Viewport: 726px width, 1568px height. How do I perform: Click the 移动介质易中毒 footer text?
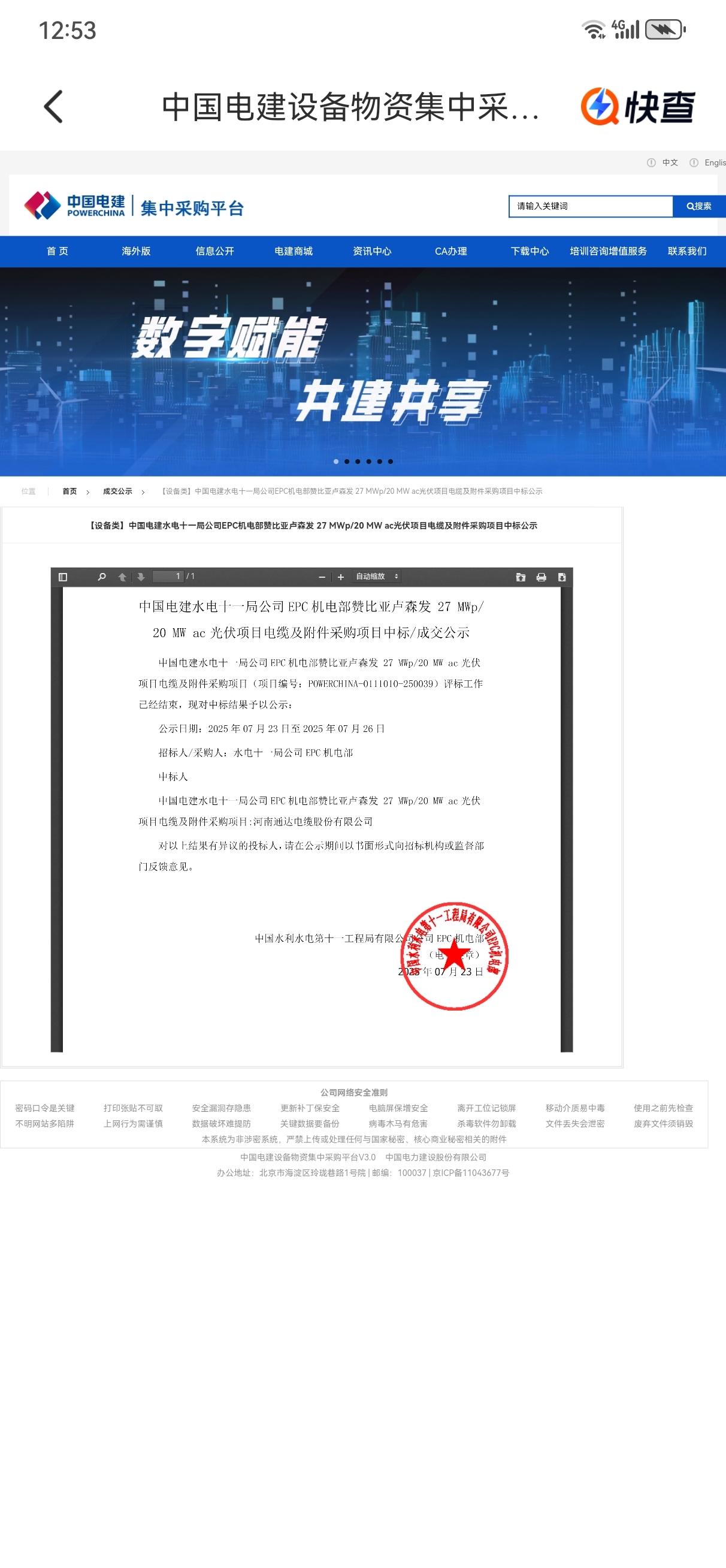pyautogui.click(x=575, y=1108)
